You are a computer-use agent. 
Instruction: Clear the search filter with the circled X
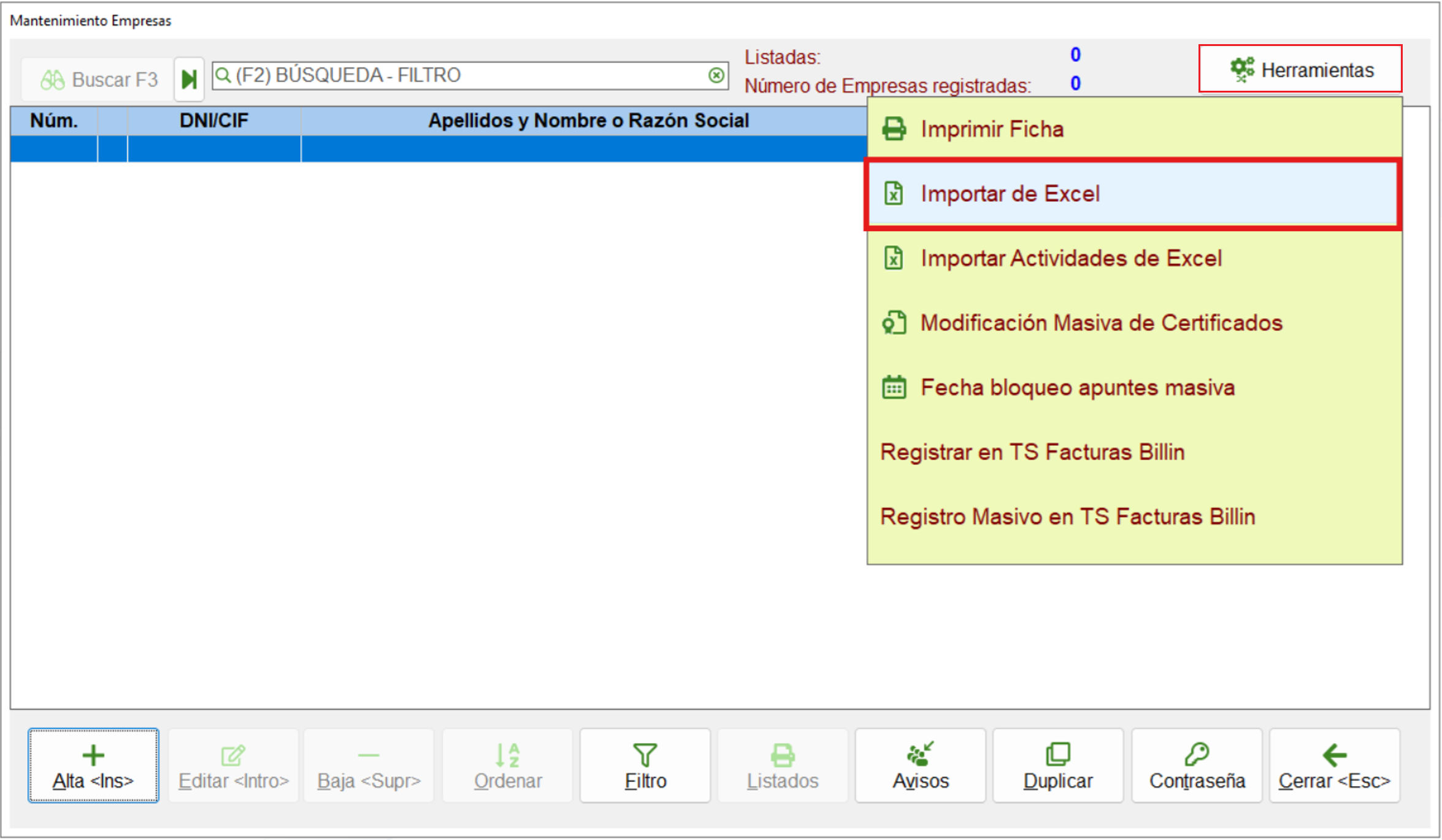[716, 75]
